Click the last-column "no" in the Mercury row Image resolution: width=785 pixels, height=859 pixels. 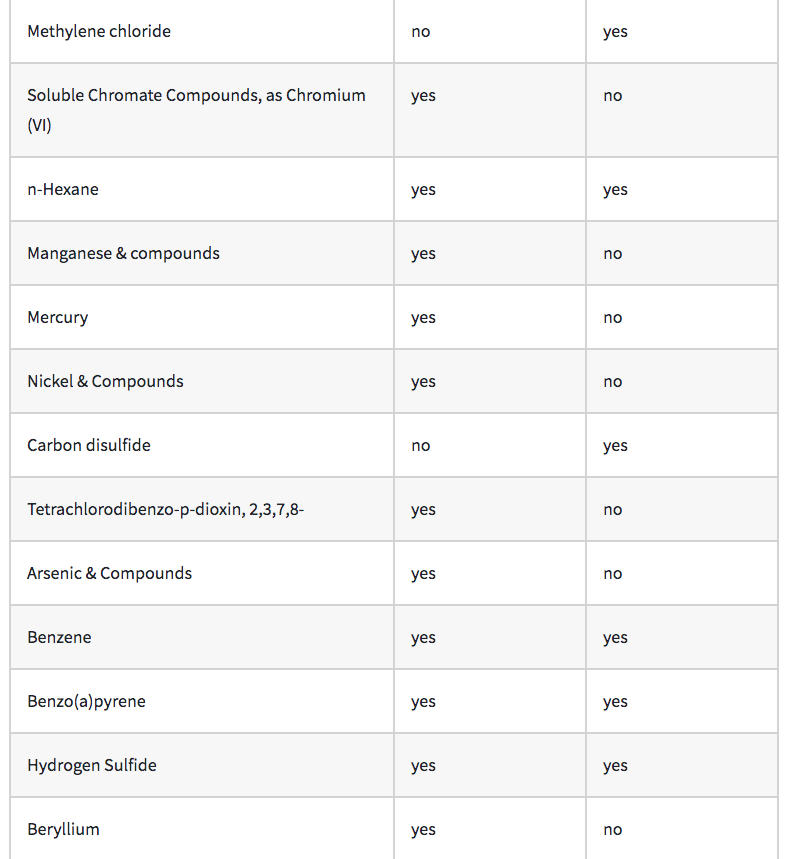coord(613,318)
